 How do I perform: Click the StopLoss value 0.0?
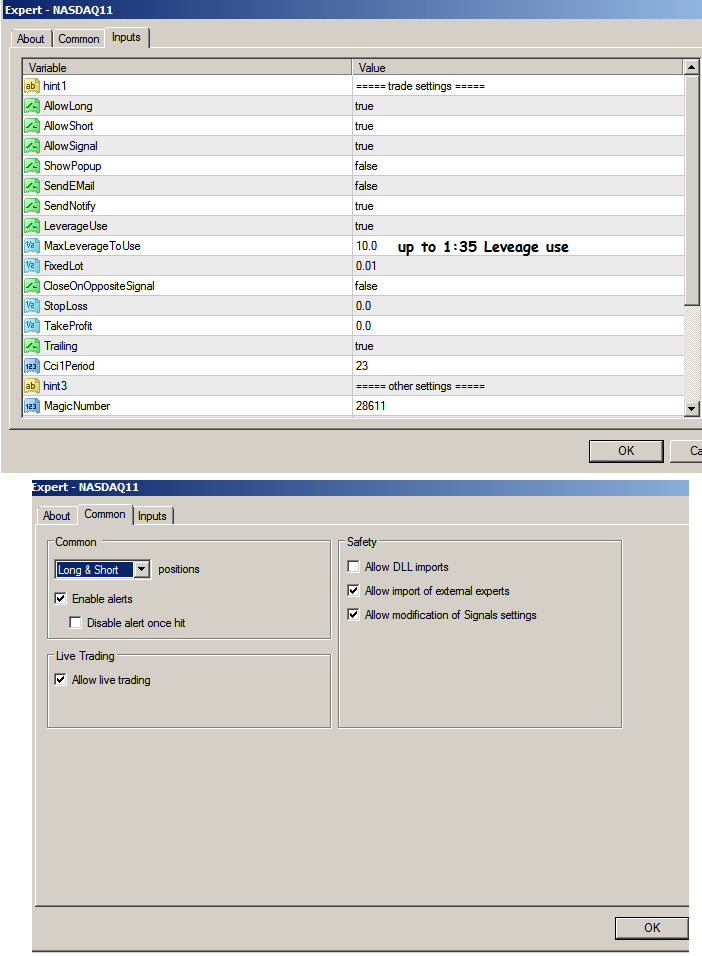(364, 306)
